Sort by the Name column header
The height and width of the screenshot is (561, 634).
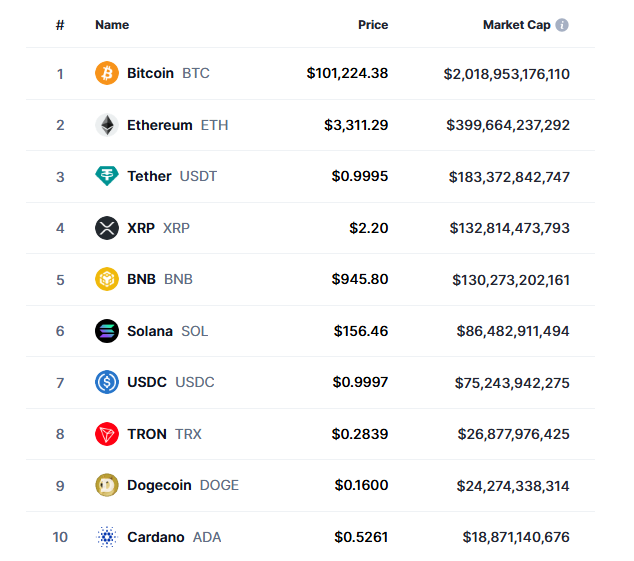[x=112, y=25]
